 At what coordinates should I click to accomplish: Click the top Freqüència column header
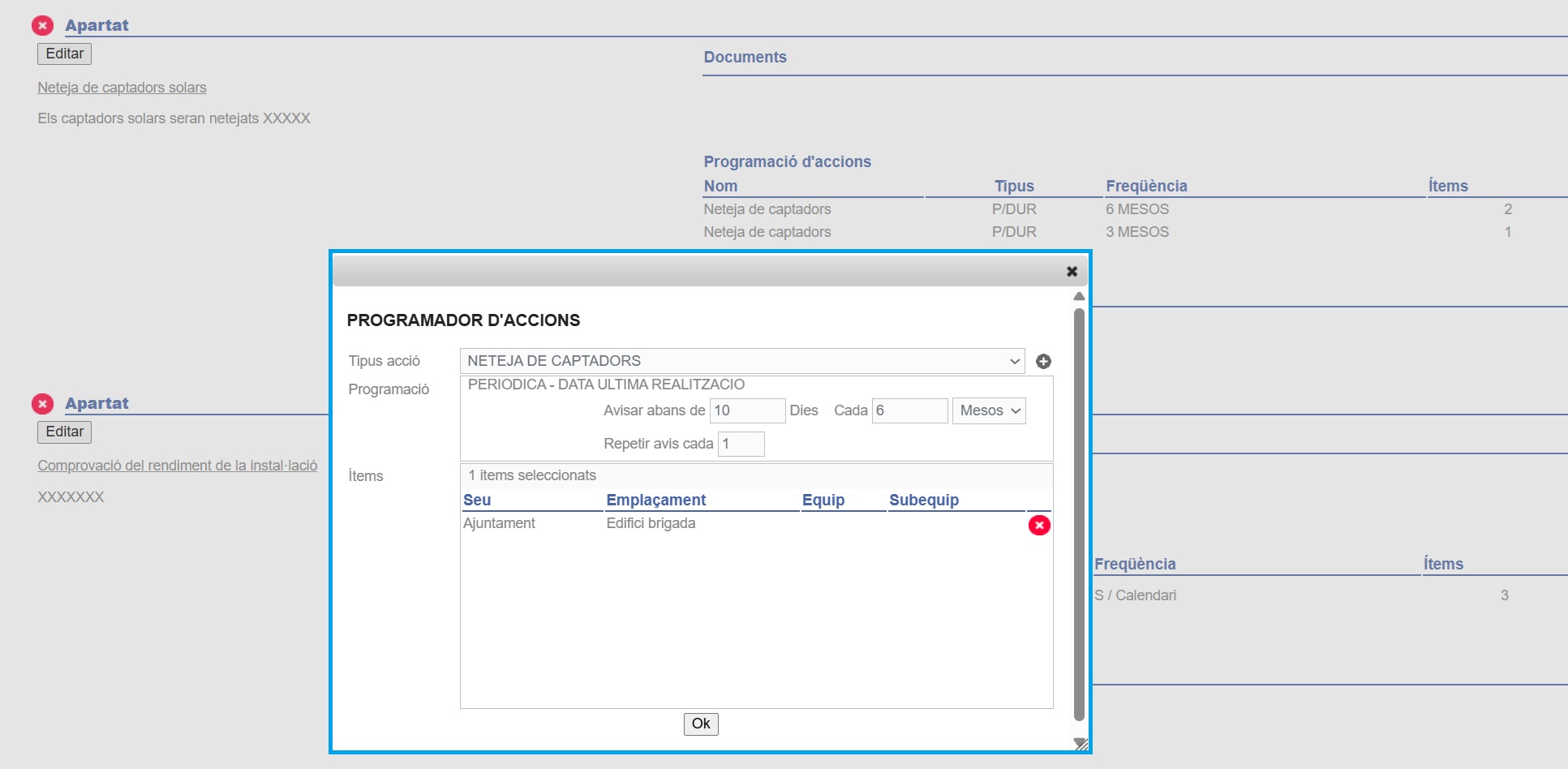coord(1146,186)
